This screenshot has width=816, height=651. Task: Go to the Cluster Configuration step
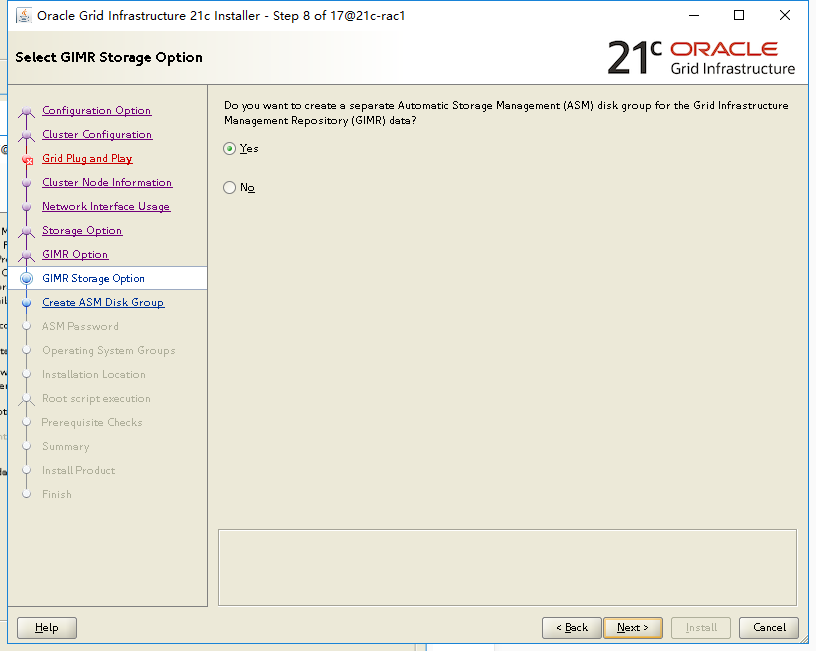97,134
